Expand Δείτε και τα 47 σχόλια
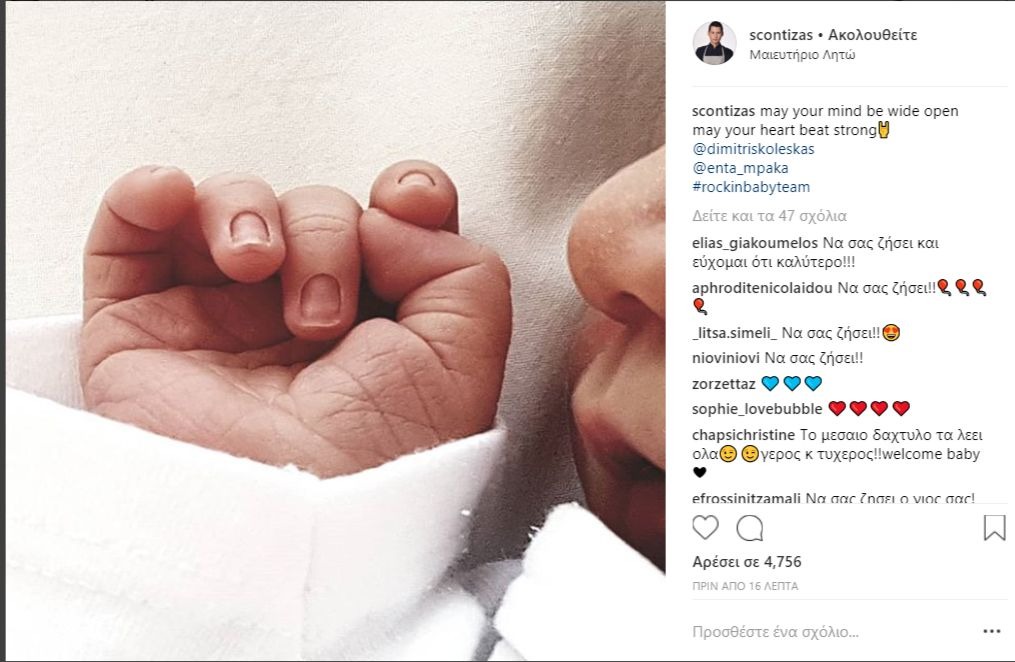The image size is (1015, 662). pyautogui.click(x=769, y=216)
